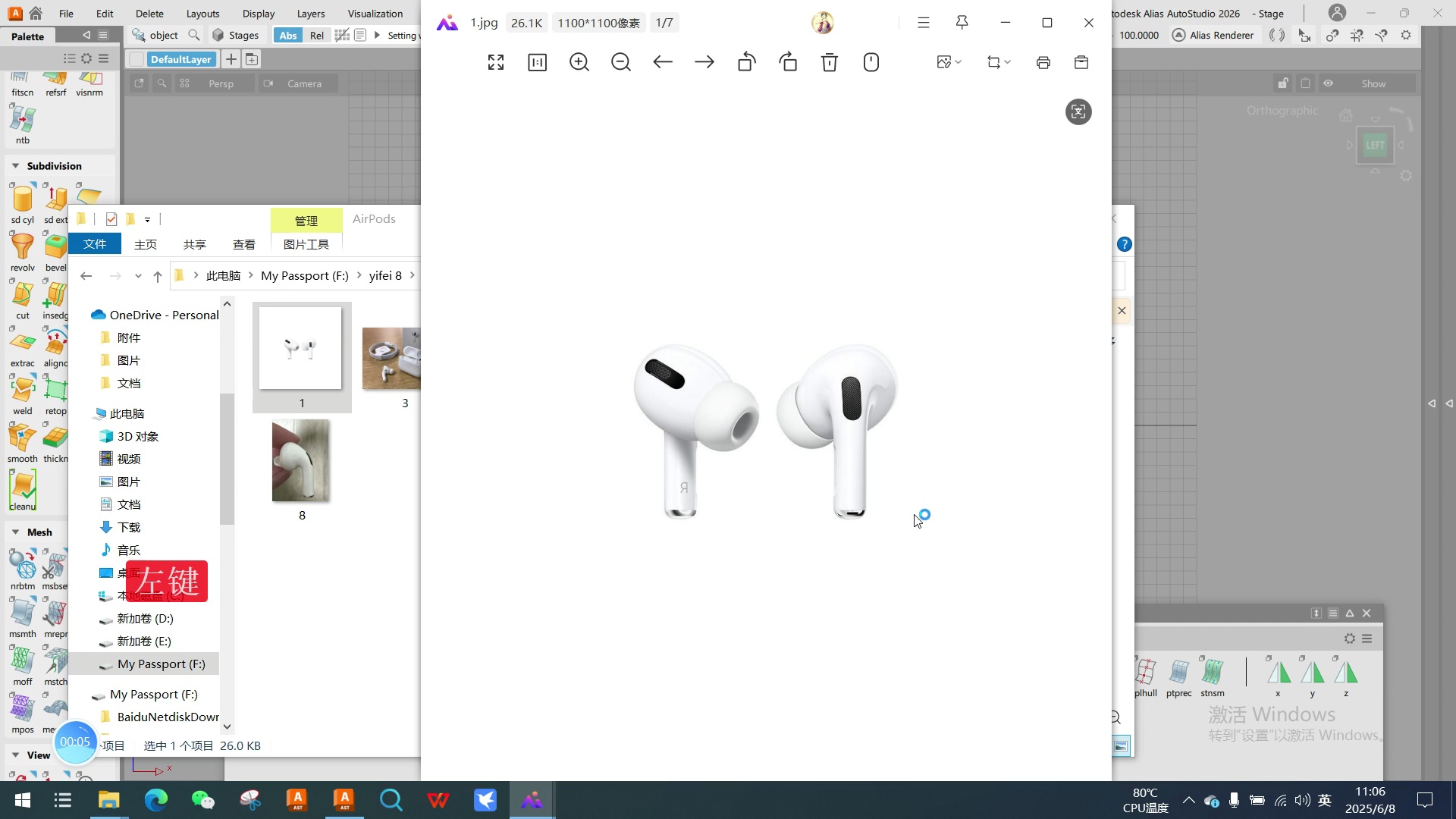Collapse the Mesh palette section
Screen dimensions: 1456x819
(15, 532)
